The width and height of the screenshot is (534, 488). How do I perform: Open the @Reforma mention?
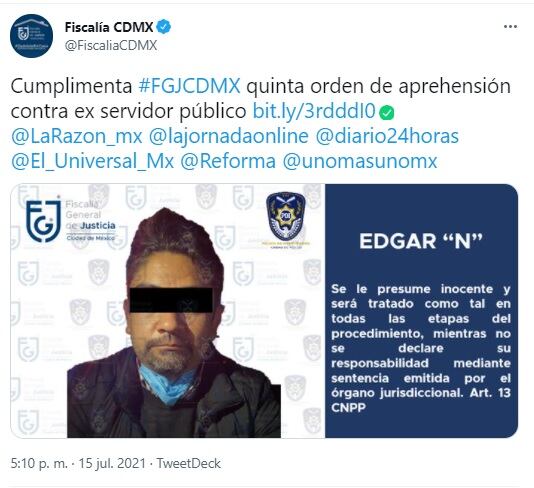(x=228, y=161)
